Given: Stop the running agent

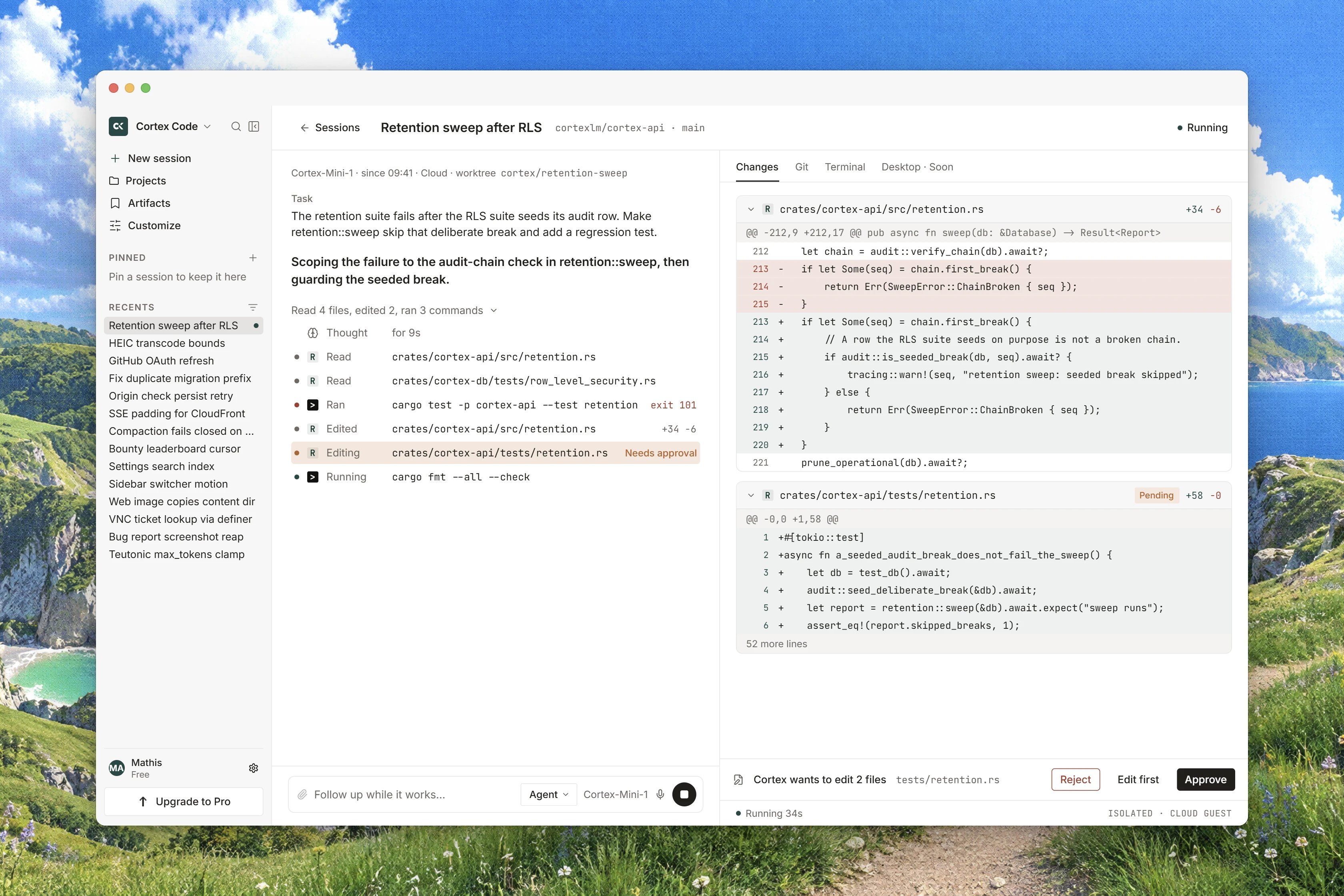Looking at the screenshot, I should [684, 794].
